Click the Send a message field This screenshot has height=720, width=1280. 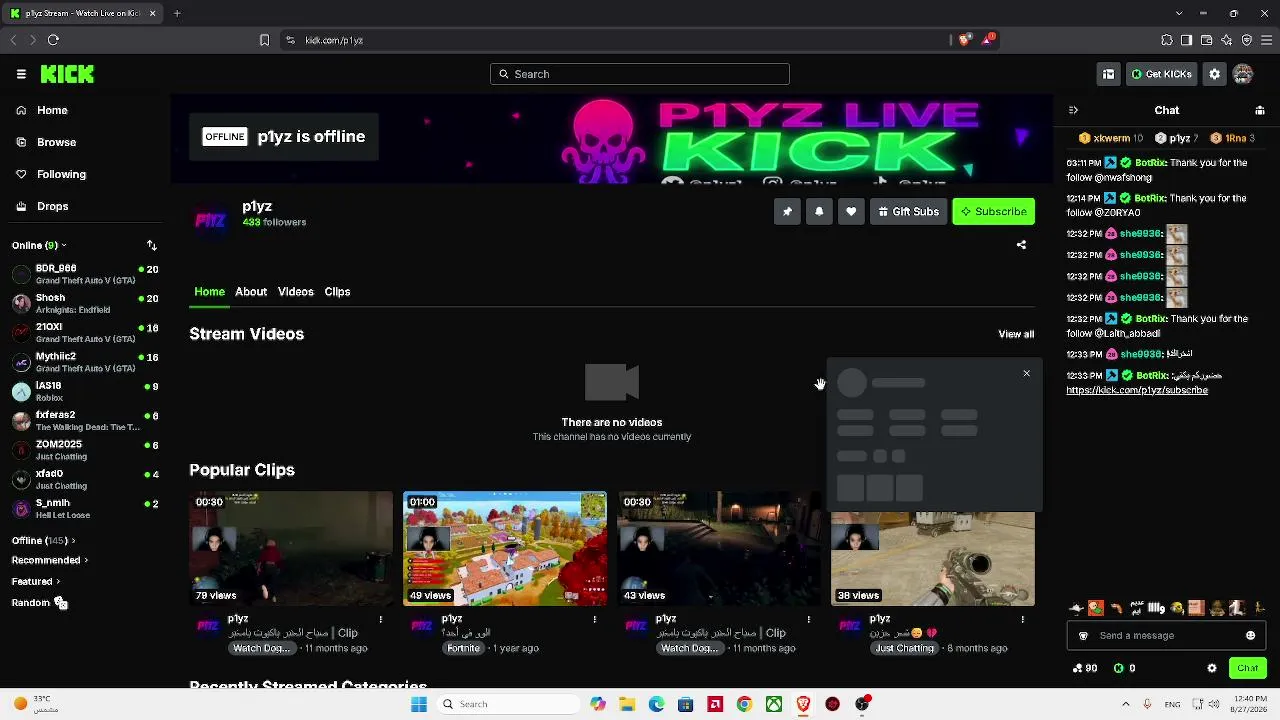point(1166,635)
